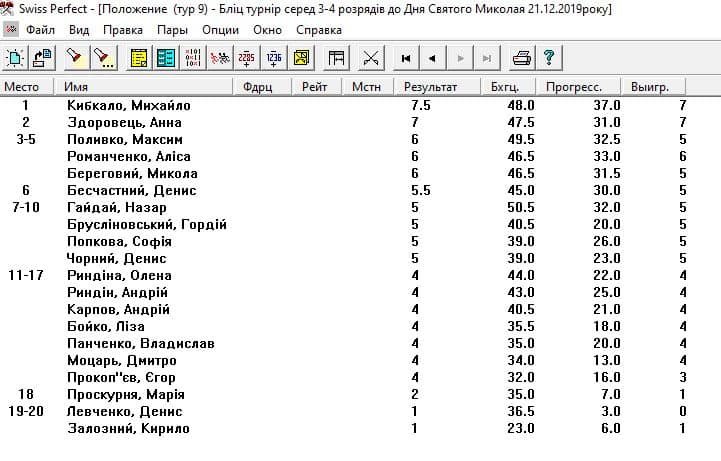Screen dimensions: 721x461
Task: Go to previous round arrow
Action: tap(432, 58)
